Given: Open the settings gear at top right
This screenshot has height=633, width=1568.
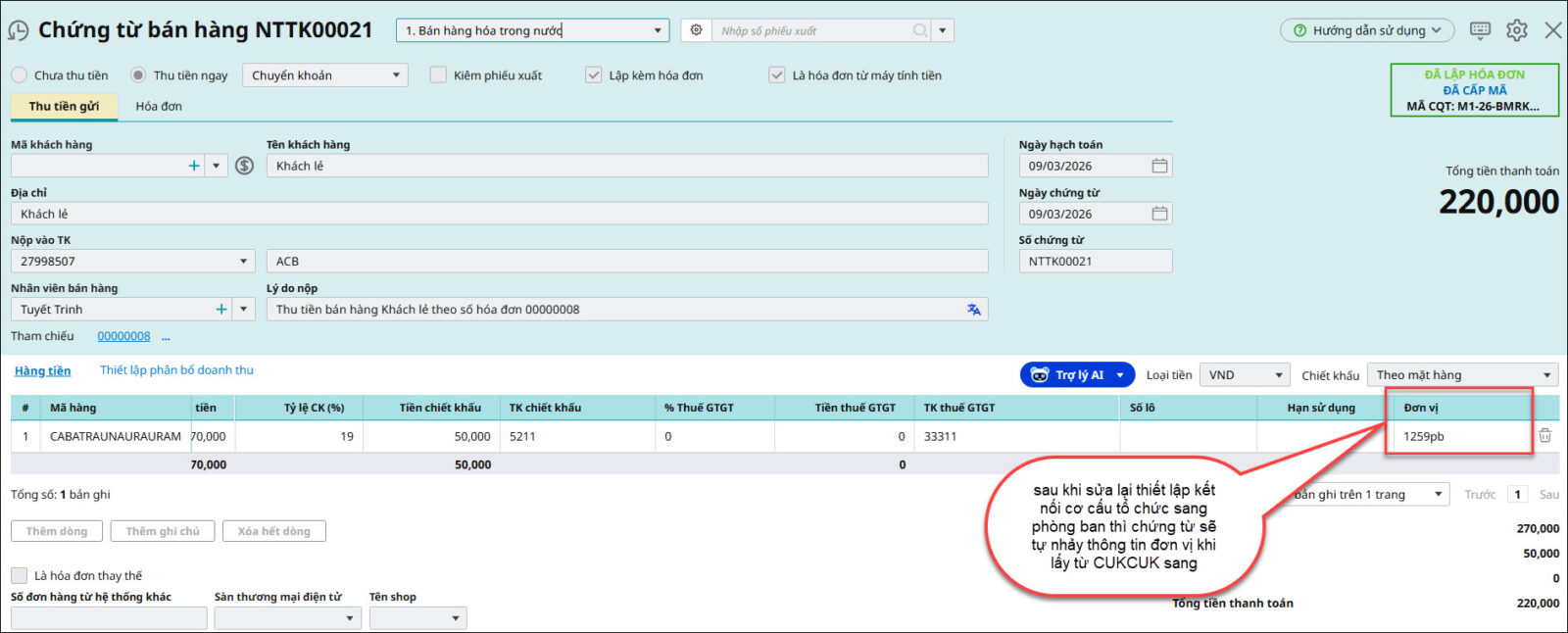Looking at the screenshot, I should coord(1516,30).
